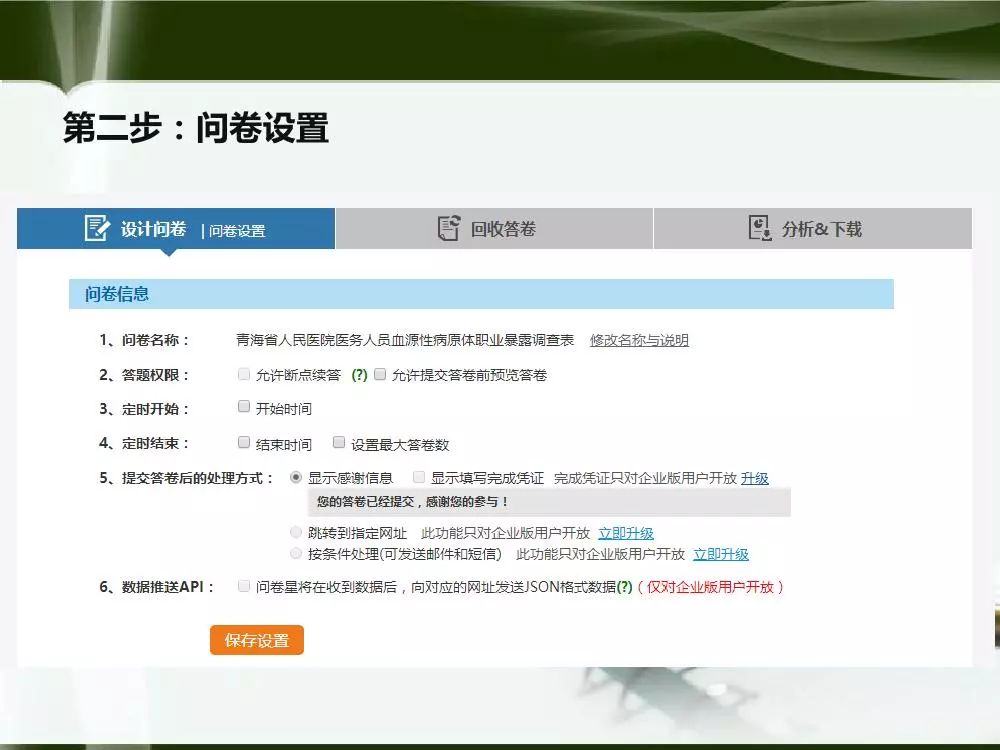Enable 设置最大答卷数 checkbox
Image resolution: width=1000 pixels, height=750 pixels.
[x=339, y=443]
